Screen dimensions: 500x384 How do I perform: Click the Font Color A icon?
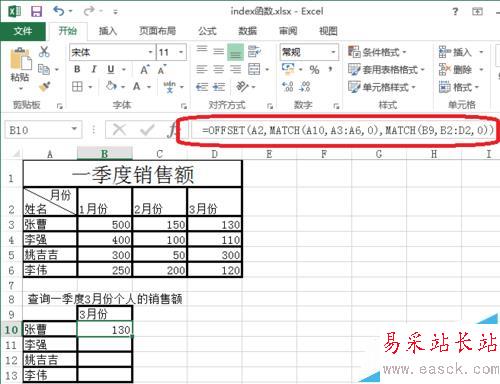(137, 87)
